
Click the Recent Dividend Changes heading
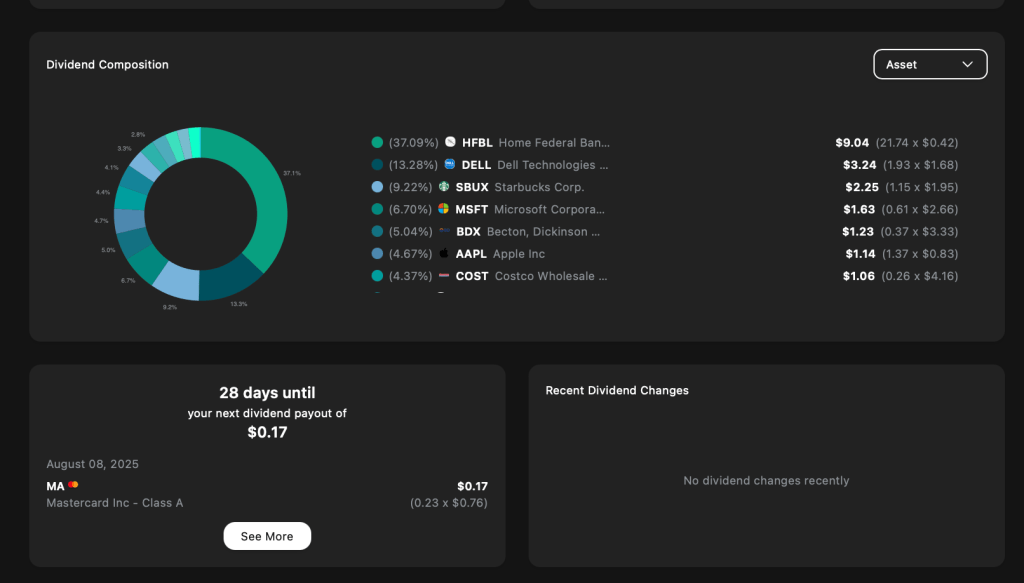(617, 390)
